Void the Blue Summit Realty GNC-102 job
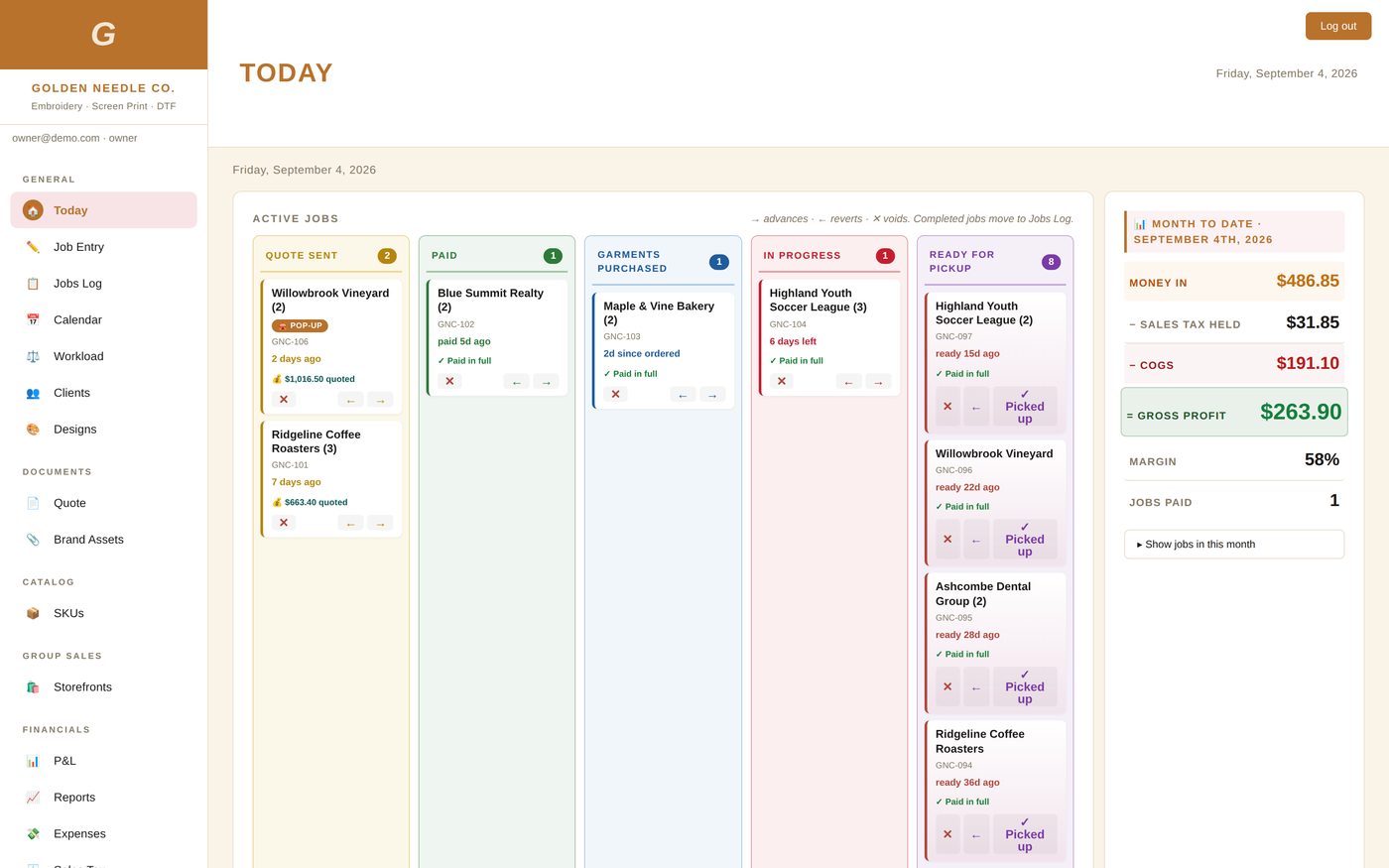Screen dimensions: 1389x868 pyautogui.click(x=449, y=382)
